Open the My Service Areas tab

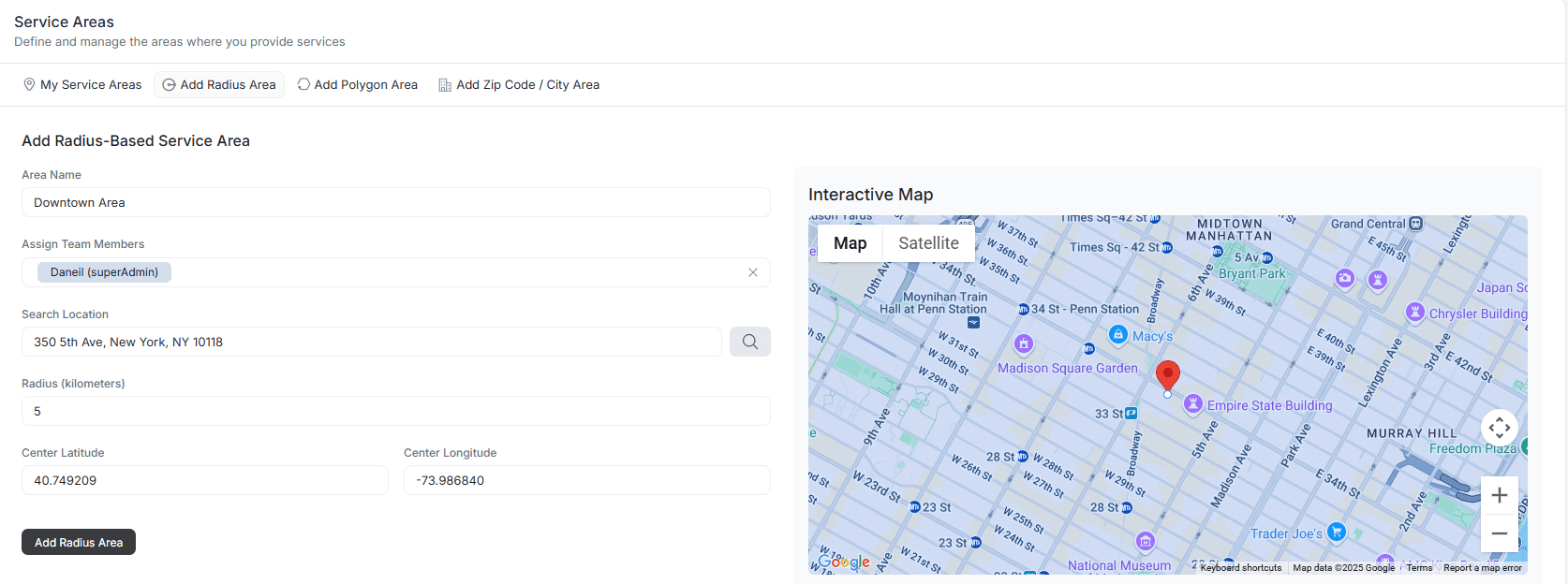pyautogui.click(x=82, y=84)
